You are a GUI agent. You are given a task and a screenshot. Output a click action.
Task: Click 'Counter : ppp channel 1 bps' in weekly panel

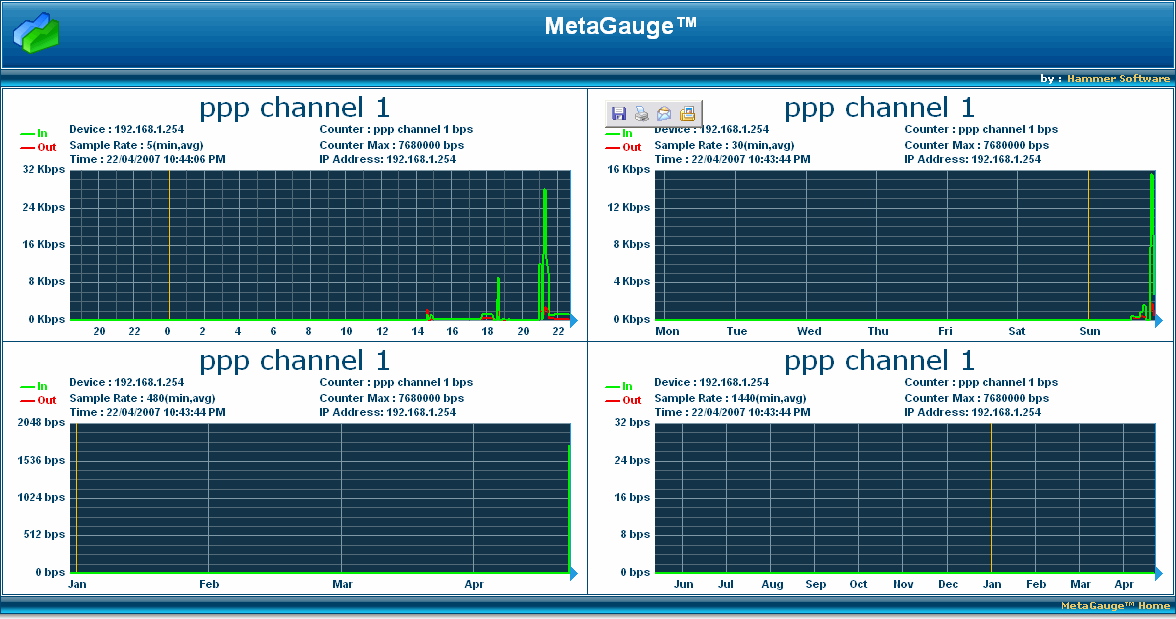click(x=981, y=129)
